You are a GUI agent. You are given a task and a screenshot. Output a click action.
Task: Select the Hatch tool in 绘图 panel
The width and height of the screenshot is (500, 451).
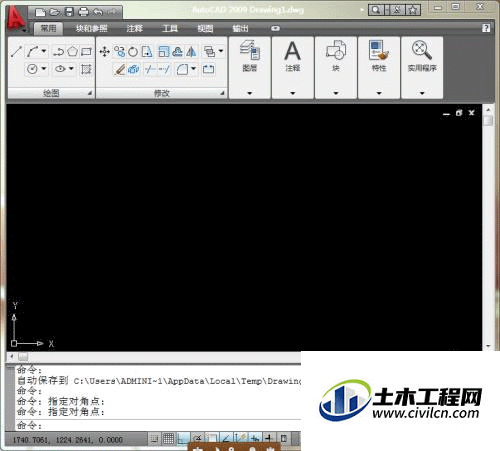click(86, 69)
